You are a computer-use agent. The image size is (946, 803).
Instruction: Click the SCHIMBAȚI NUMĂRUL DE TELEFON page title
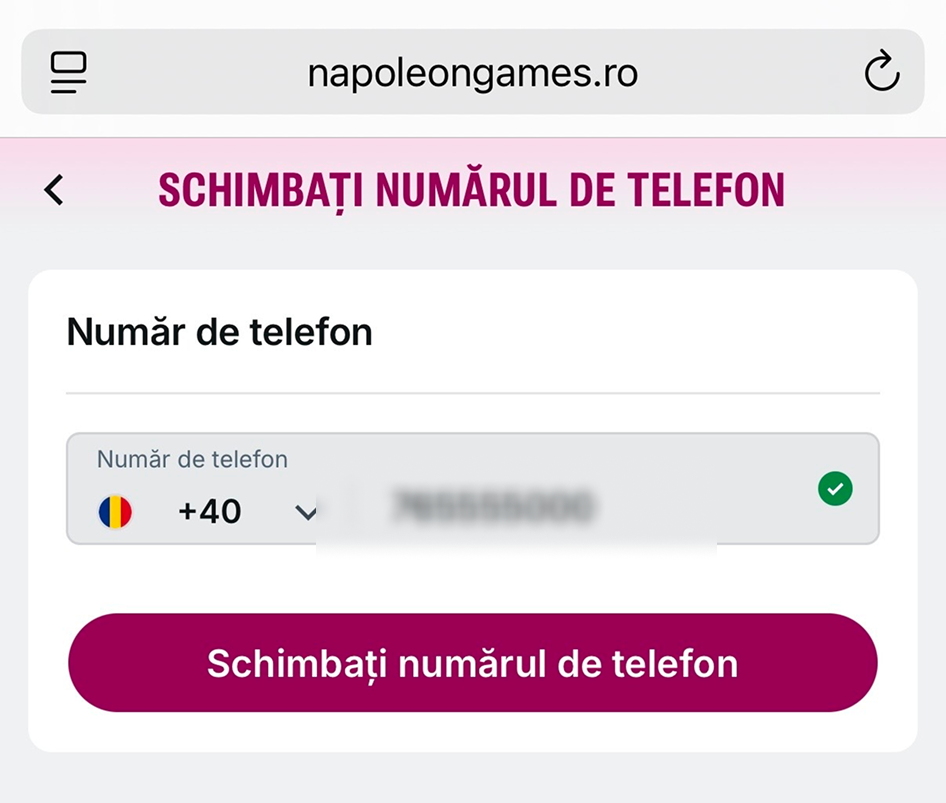pos(471,191)
